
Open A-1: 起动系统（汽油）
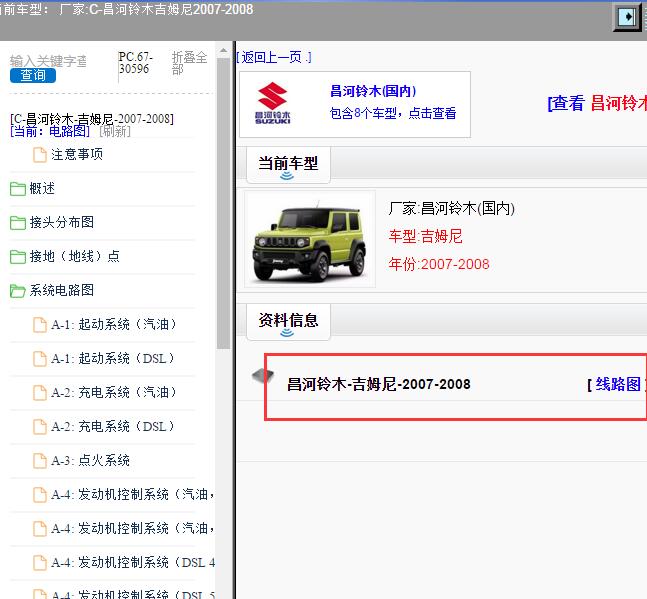click(114, 324)
